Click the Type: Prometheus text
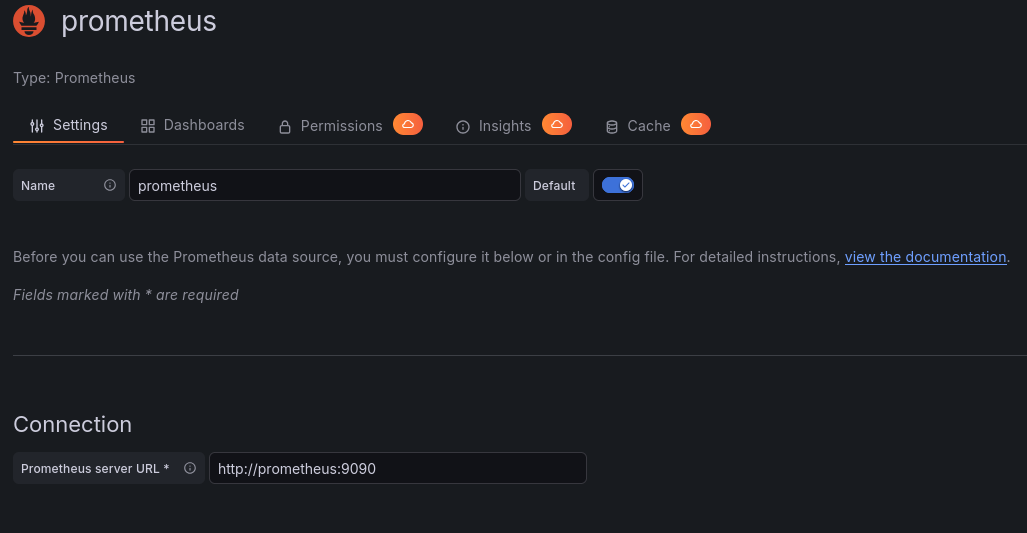1027x533 pixels. tap(74, 78)
